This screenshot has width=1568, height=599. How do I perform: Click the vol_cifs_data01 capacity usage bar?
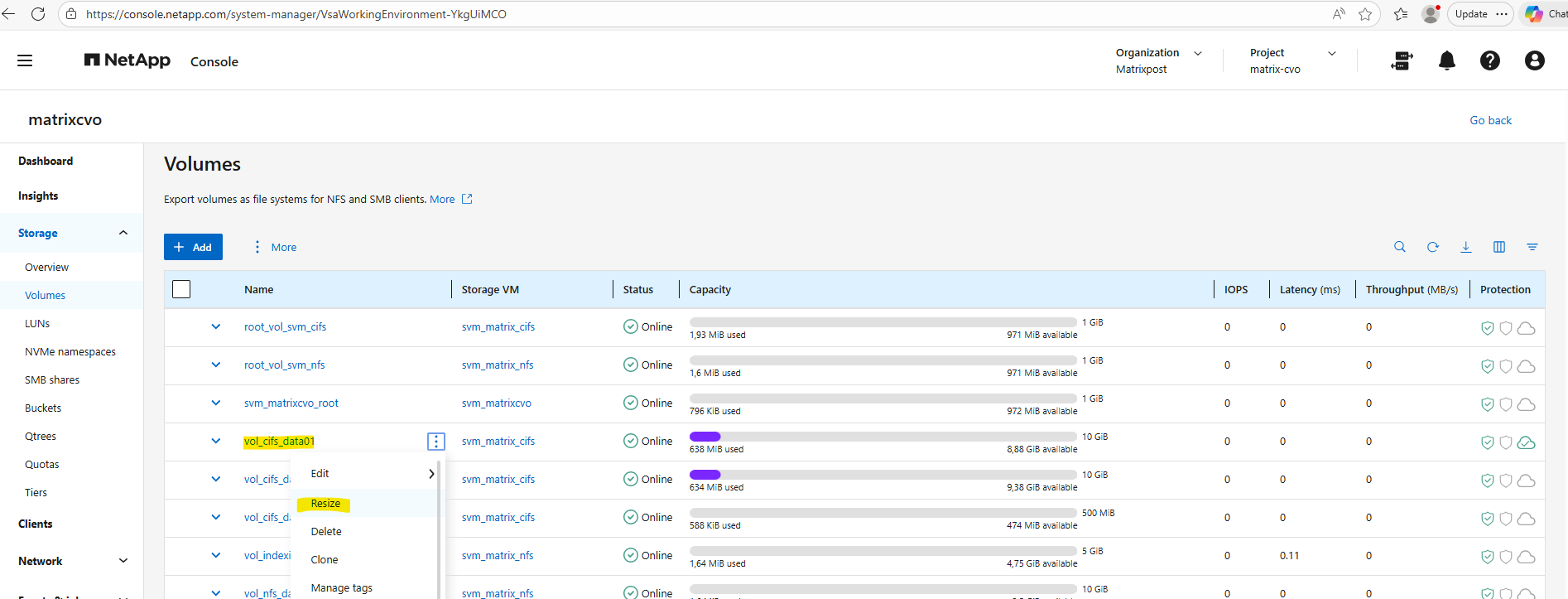tap(883, 437)
